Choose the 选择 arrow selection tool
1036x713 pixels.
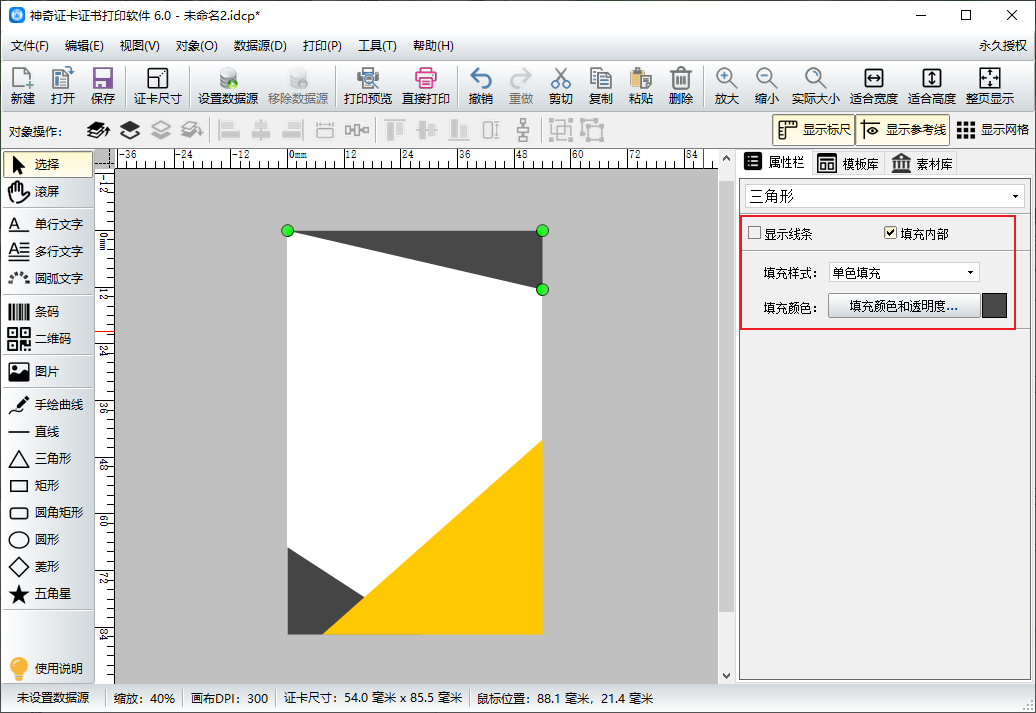[x=48, y=165]
